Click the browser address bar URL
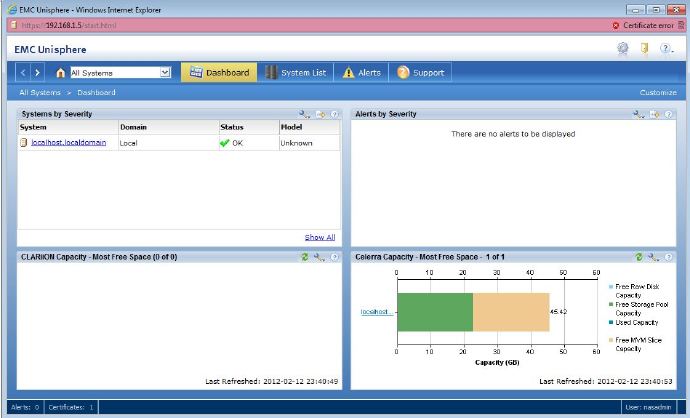The width and height of the screenshot is (690, 418). tap(69, 26)
